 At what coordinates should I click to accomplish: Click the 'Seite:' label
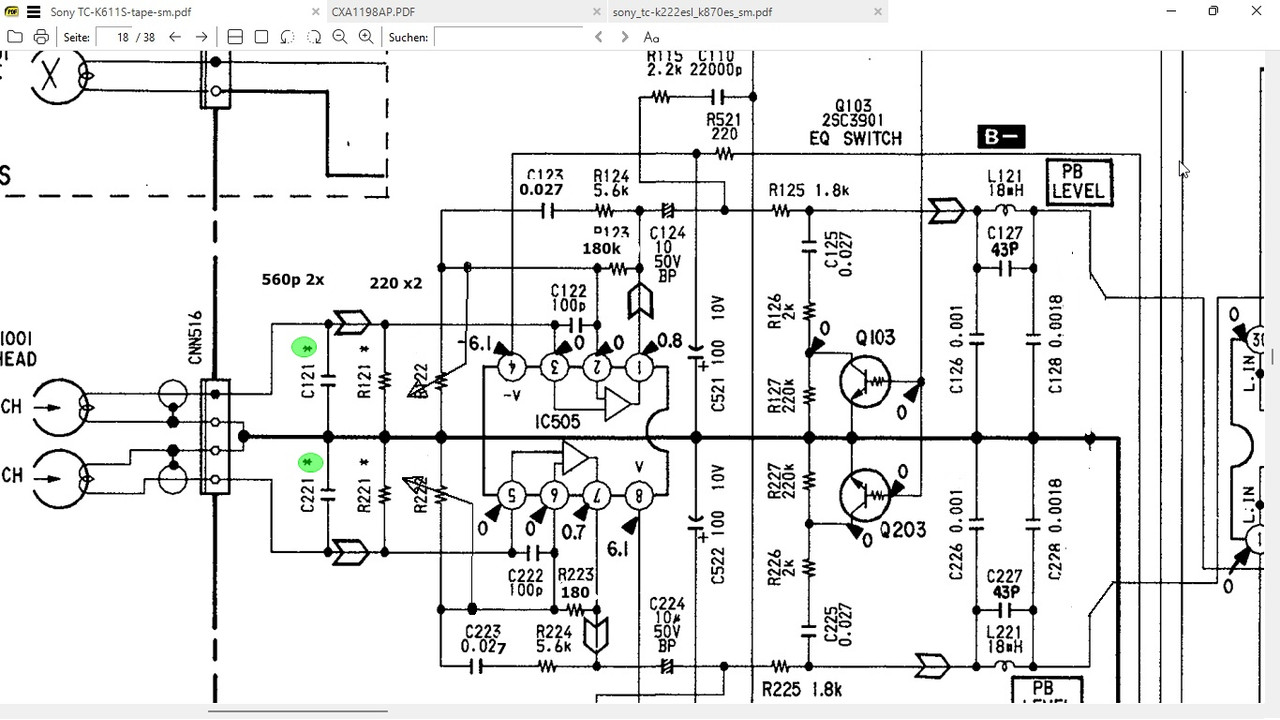point(77,37)
